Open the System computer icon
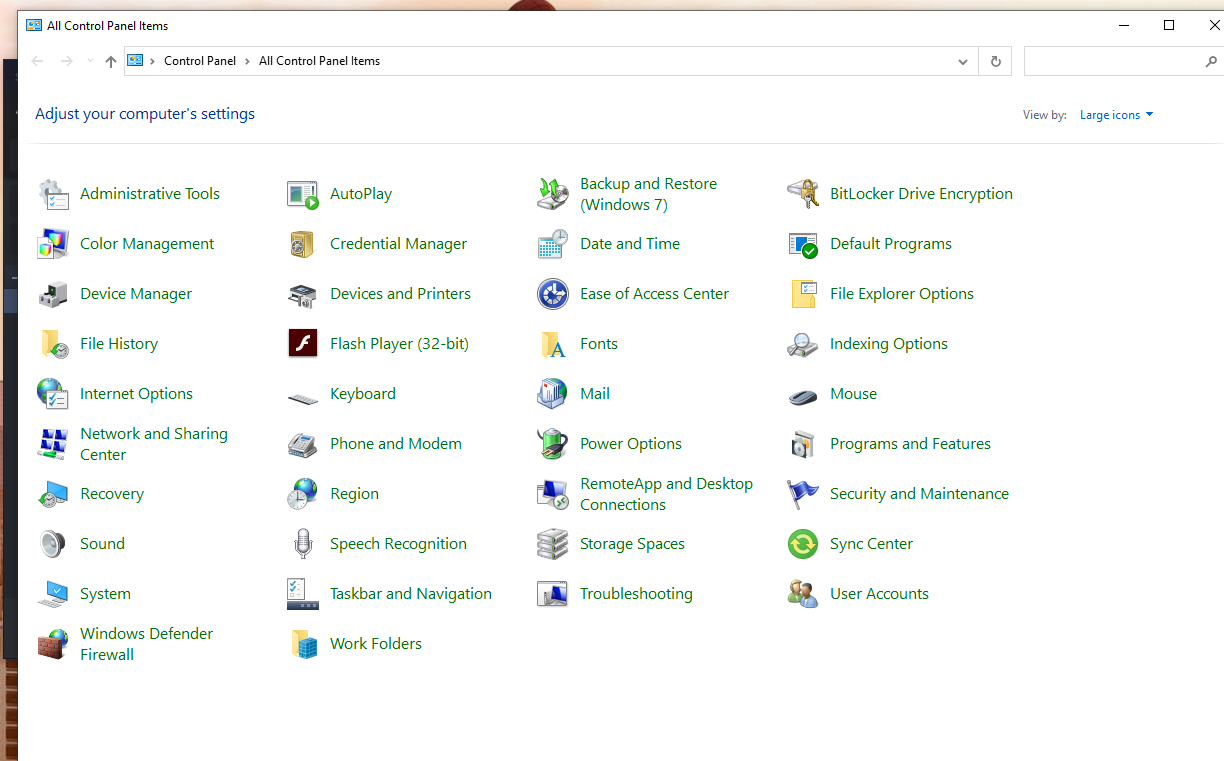 [53, 594]
